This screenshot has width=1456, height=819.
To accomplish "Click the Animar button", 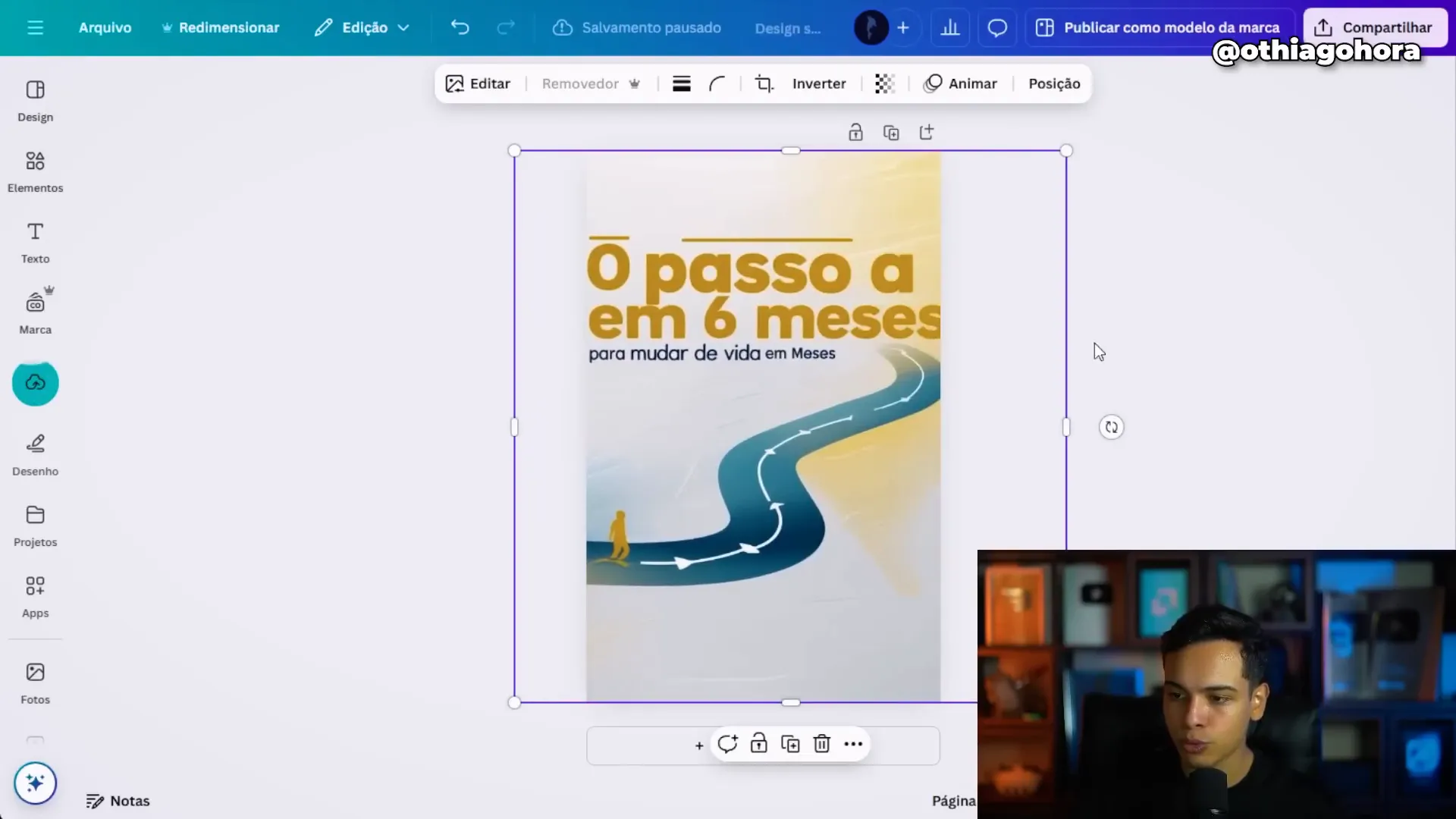I will (x=960, y=83).
